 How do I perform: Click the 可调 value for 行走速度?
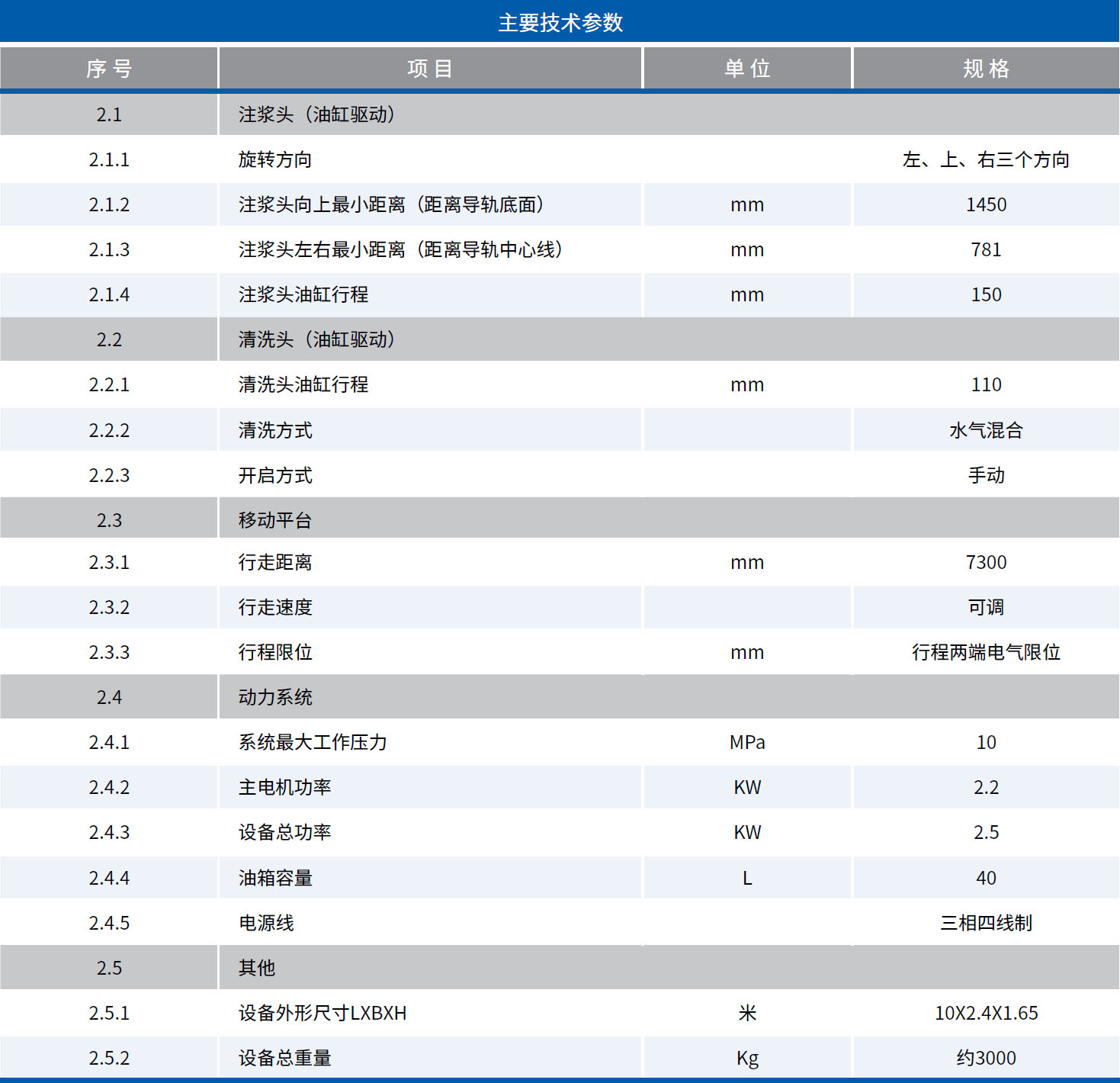click(x=985, y=607)
